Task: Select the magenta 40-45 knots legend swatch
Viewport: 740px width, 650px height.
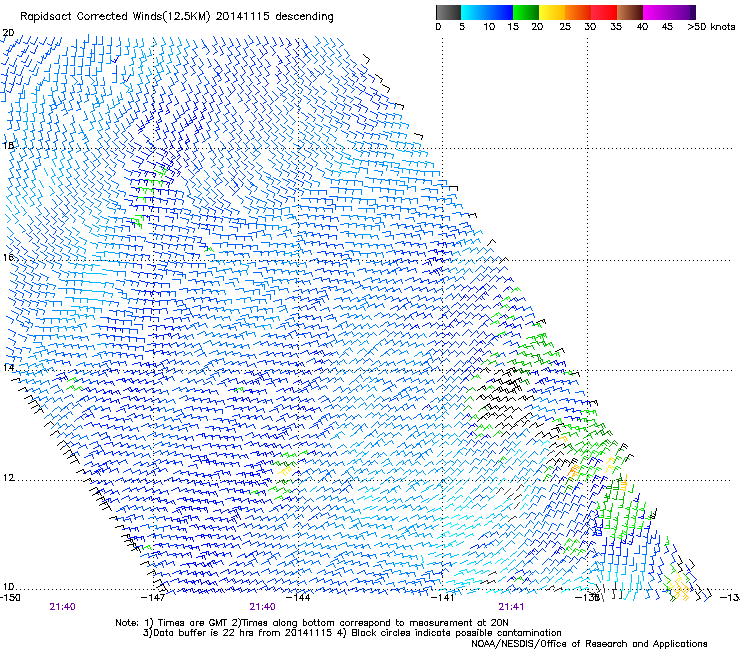Action: pyautogui.click(x=656, y=12)
